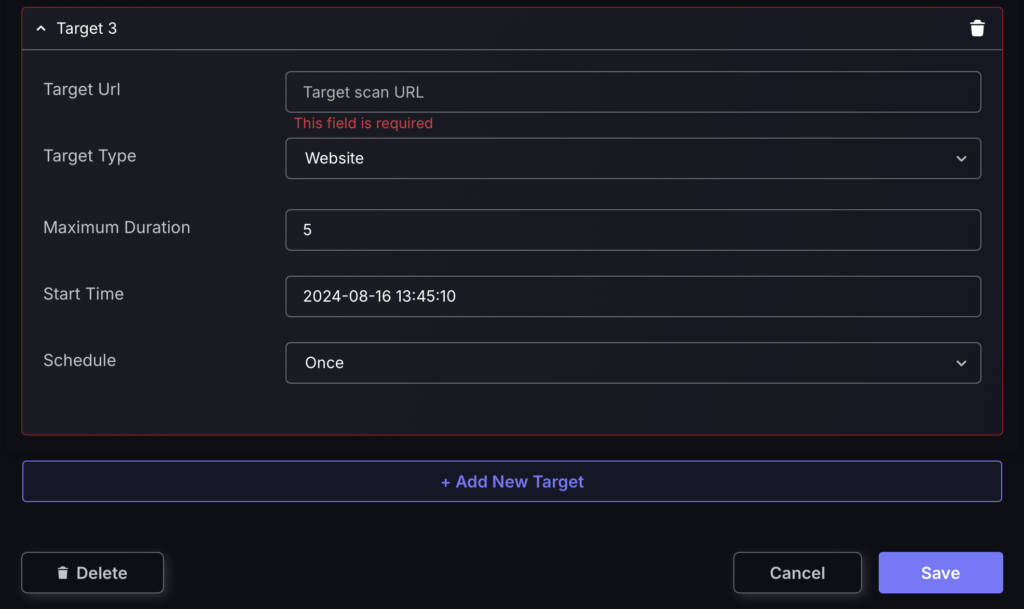This screenshot has height=609, width=1024.
Task: Click the Maximum Duration label
Action: (117, 227)
